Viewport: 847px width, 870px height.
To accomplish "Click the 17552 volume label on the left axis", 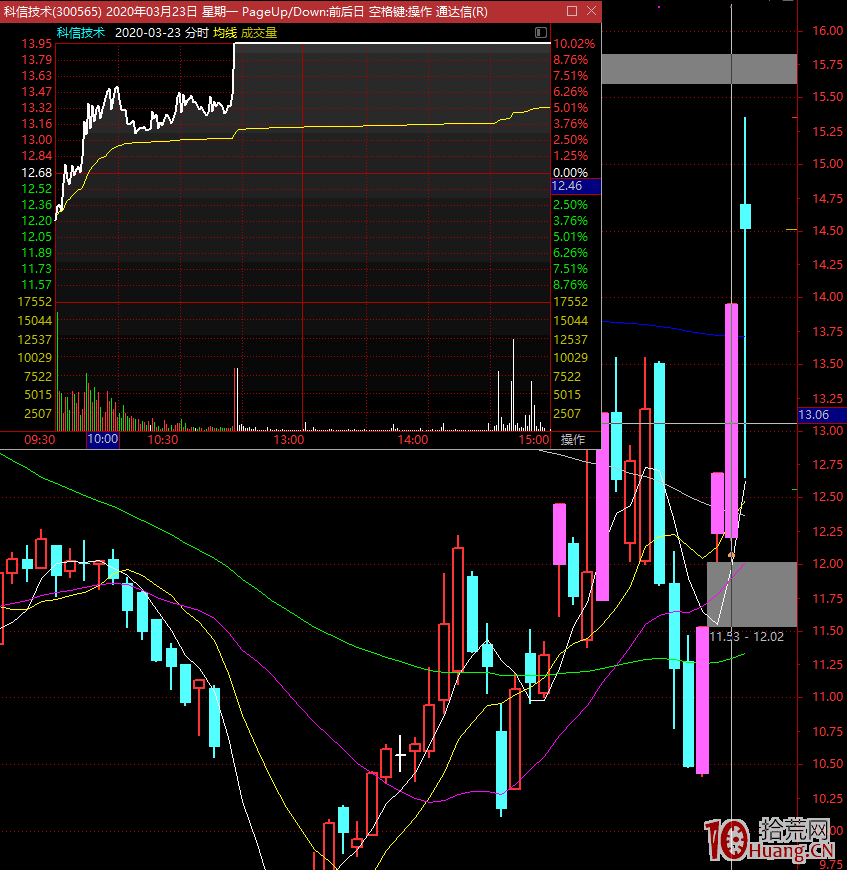I will coord(34,302).
